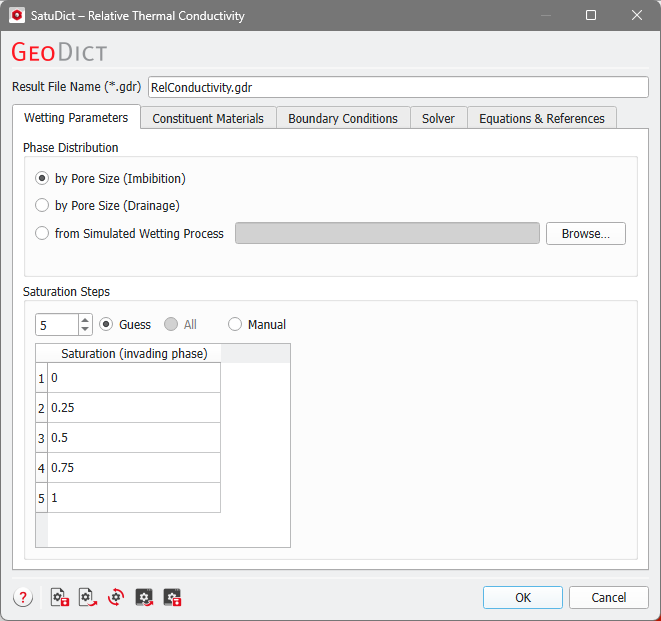Choose the Guess saturation steps mode
The width and height of the screenshot is (661, 621).
click(x=125, y=325)
